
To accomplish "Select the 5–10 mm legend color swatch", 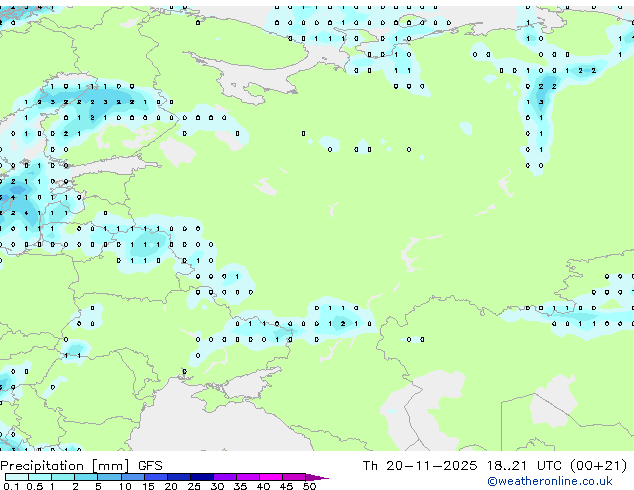I will (x=109, y=477).
